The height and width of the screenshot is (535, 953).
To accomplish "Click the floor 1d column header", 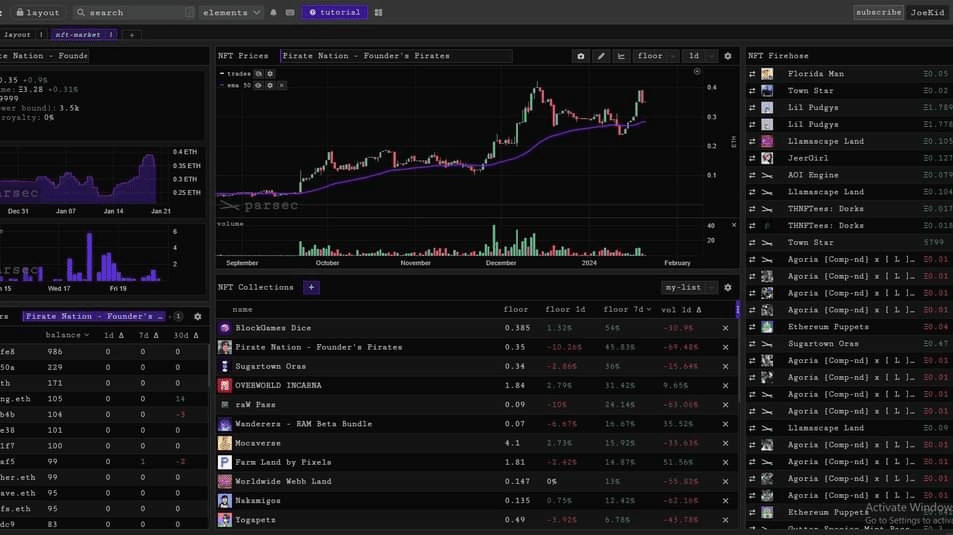I will pyautogui.click(x=565, y=309).
